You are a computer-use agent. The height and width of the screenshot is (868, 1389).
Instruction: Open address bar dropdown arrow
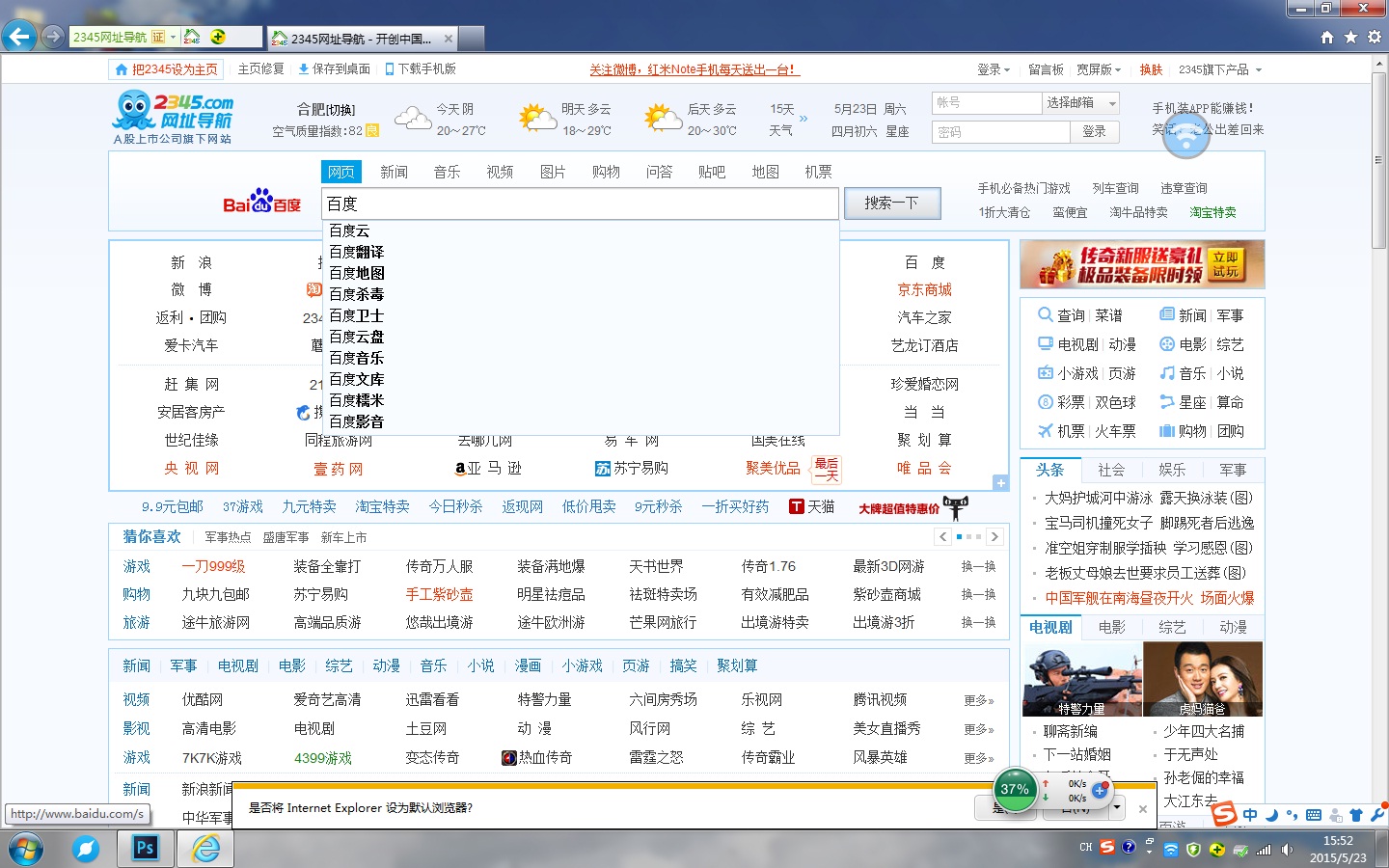[173, 37]
